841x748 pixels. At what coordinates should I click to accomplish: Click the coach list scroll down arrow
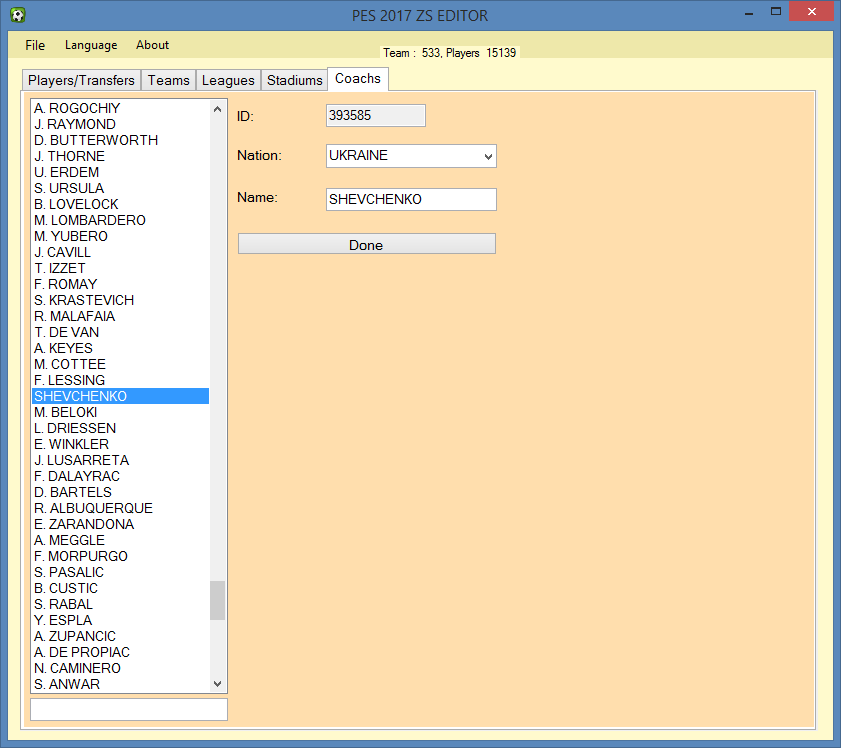tap(217, 684)
